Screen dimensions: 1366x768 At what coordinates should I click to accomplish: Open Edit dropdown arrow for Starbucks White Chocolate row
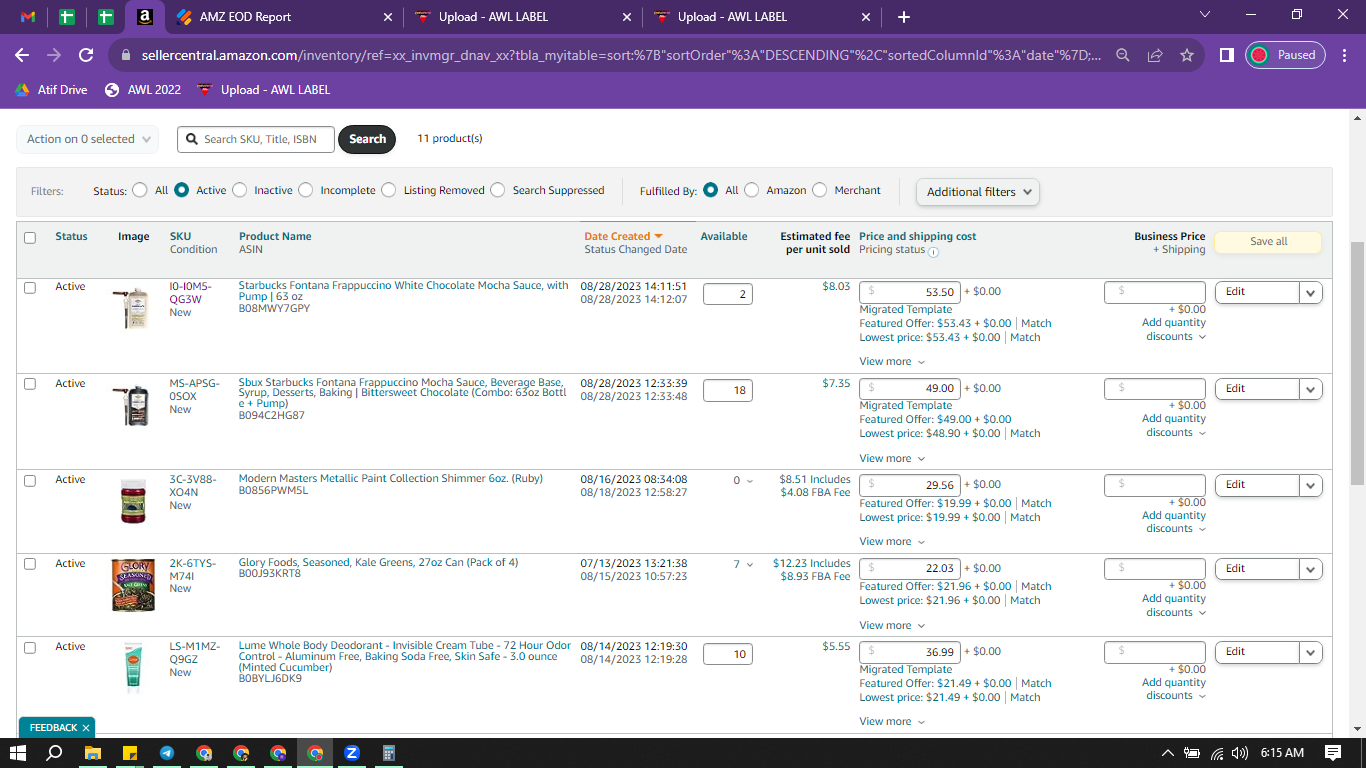[1310, 292]
